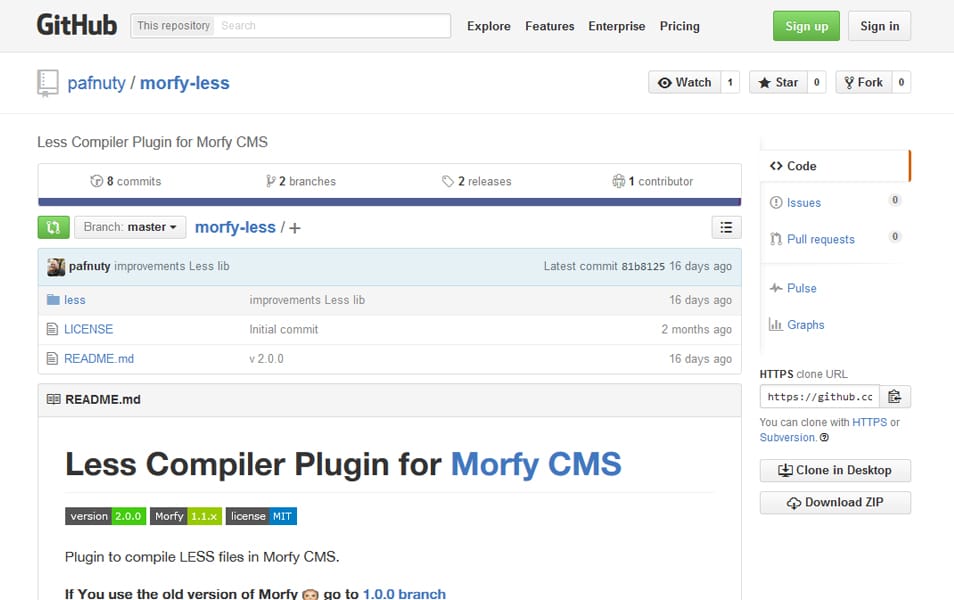This screenshot has width=954, height=600.
Task: Download the repository as ZIP
Action: pos(835,502)
